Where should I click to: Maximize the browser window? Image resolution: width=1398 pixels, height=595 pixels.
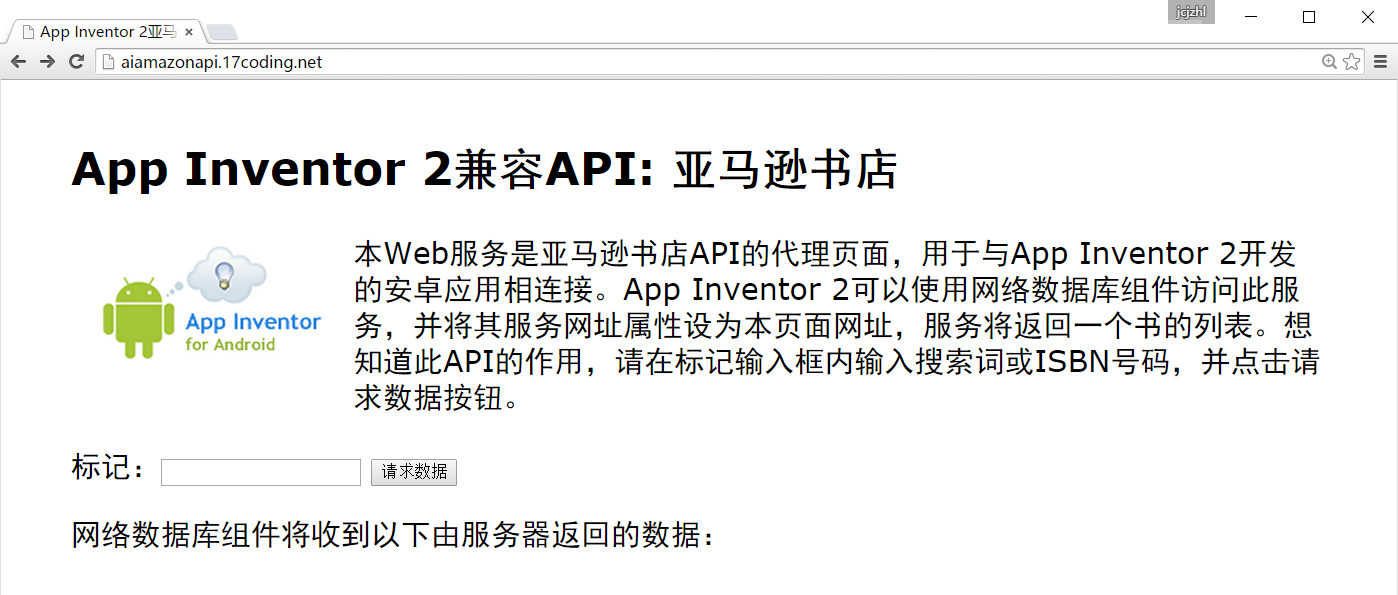click(1309, 17)
